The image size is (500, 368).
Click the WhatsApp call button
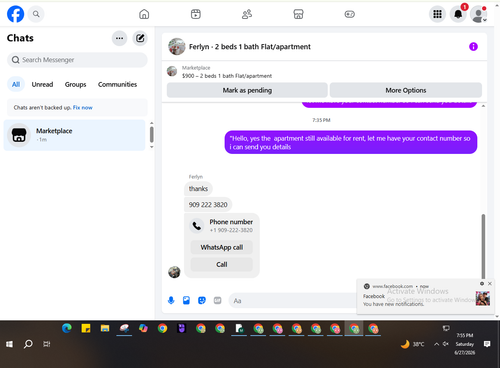(x=222, y=247)
